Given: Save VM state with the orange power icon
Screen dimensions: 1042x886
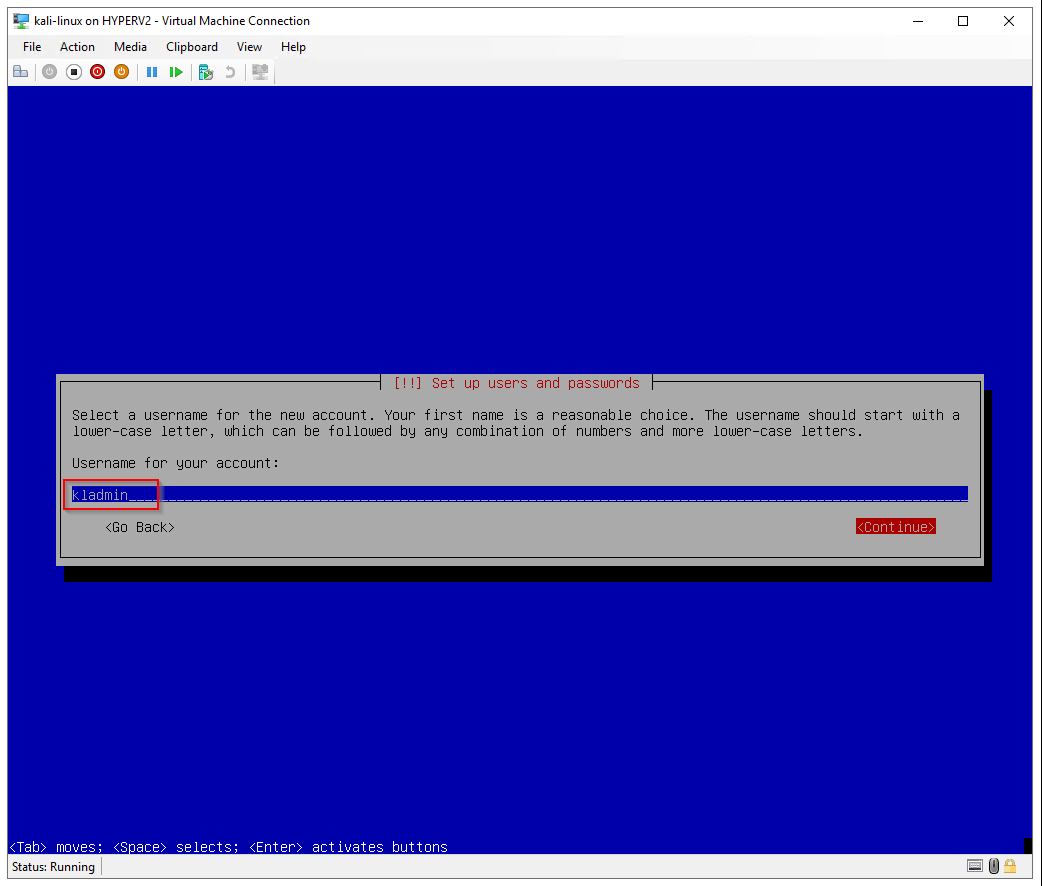Looking at the screenshot, I should 121,72.
